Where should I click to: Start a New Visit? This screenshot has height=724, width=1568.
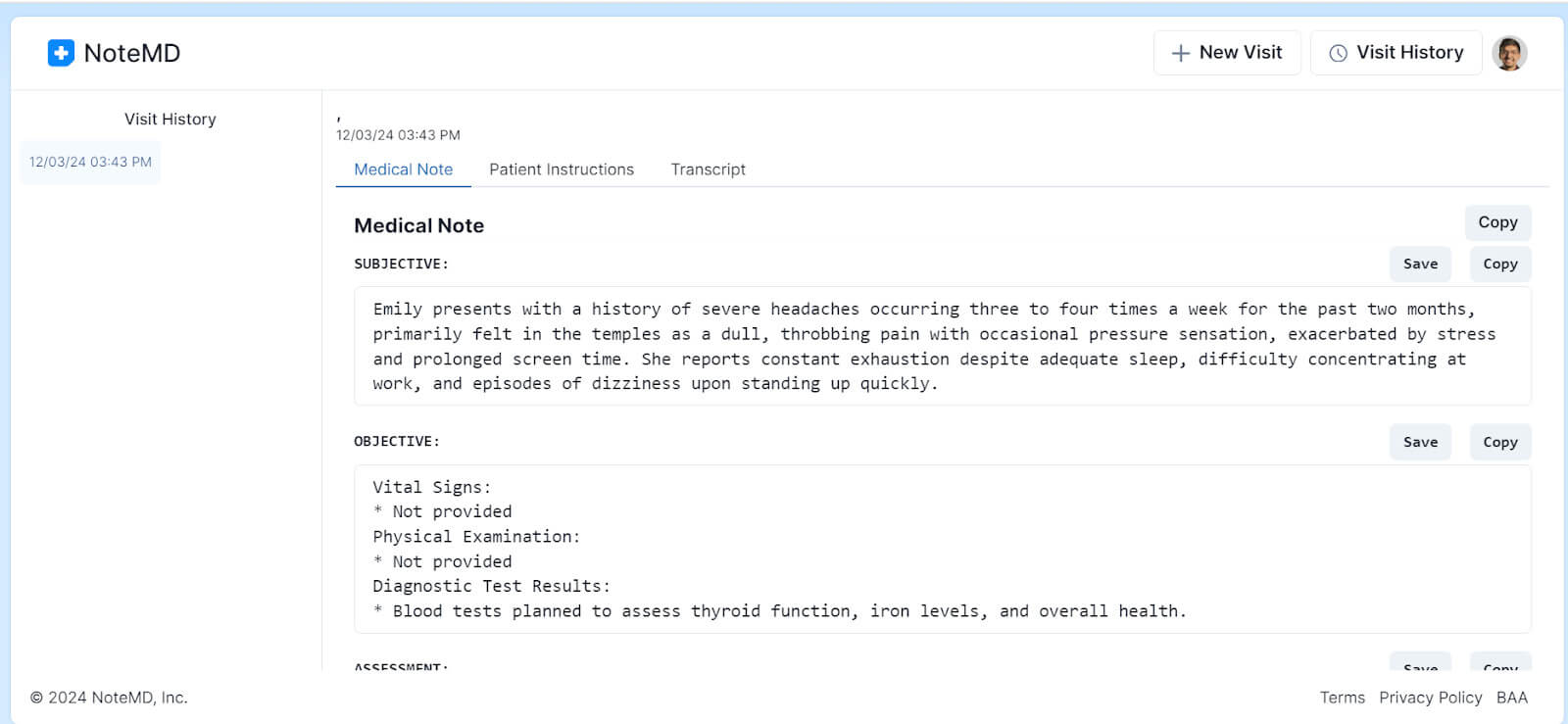(x=1227, y=53)
